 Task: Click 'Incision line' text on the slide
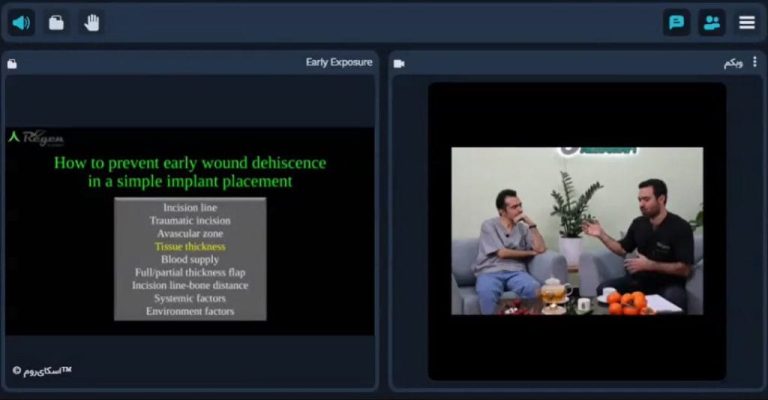190,207
